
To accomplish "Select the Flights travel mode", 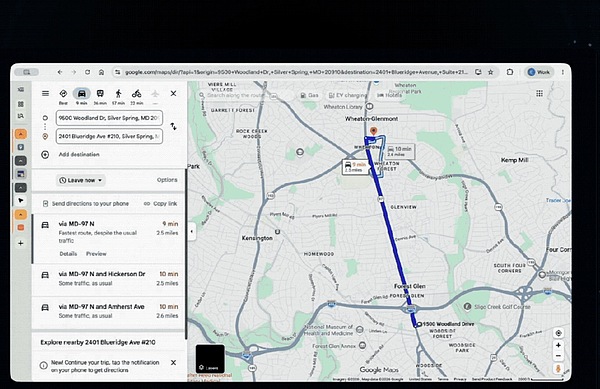I will (155, 96).
